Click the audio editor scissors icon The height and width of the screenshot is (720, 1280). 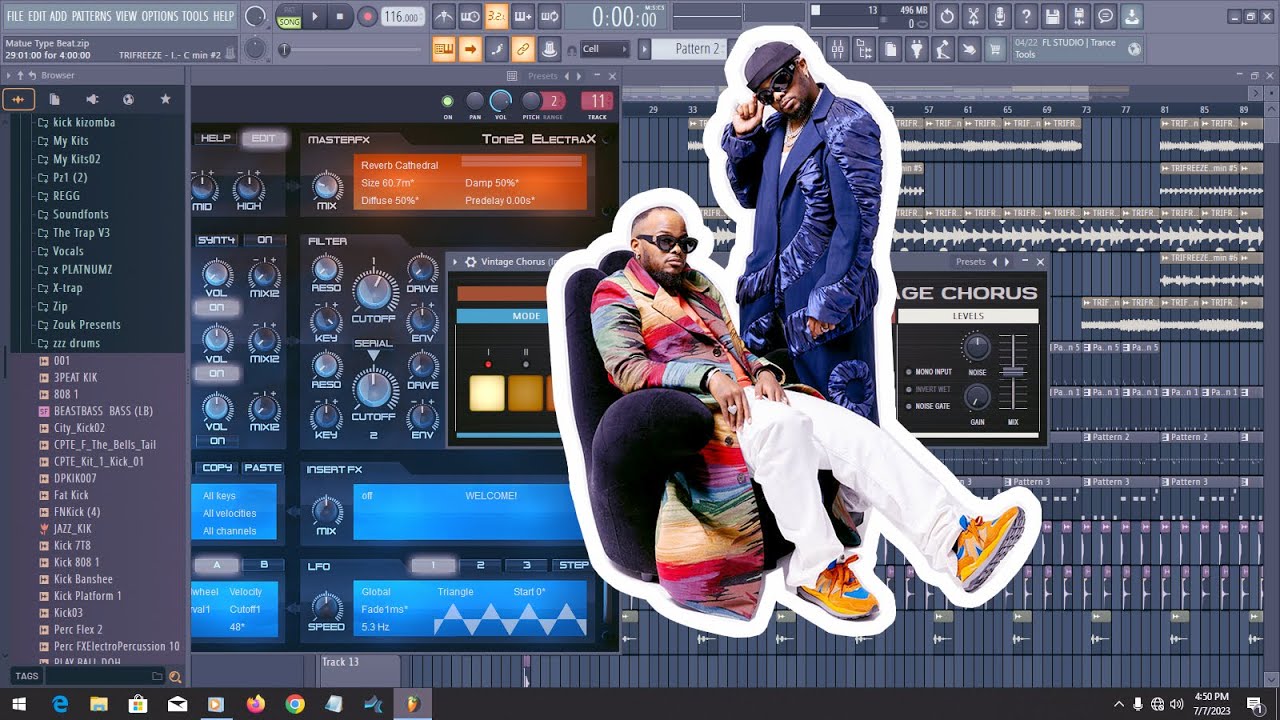coord(973,16)
